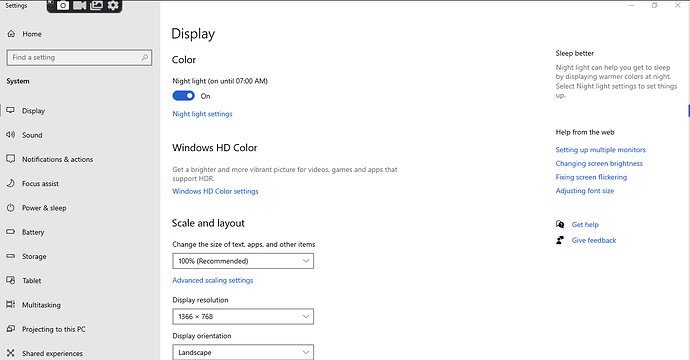Open Give feedback link
This screenshot has height=360, width=690.
click(594, 240)
